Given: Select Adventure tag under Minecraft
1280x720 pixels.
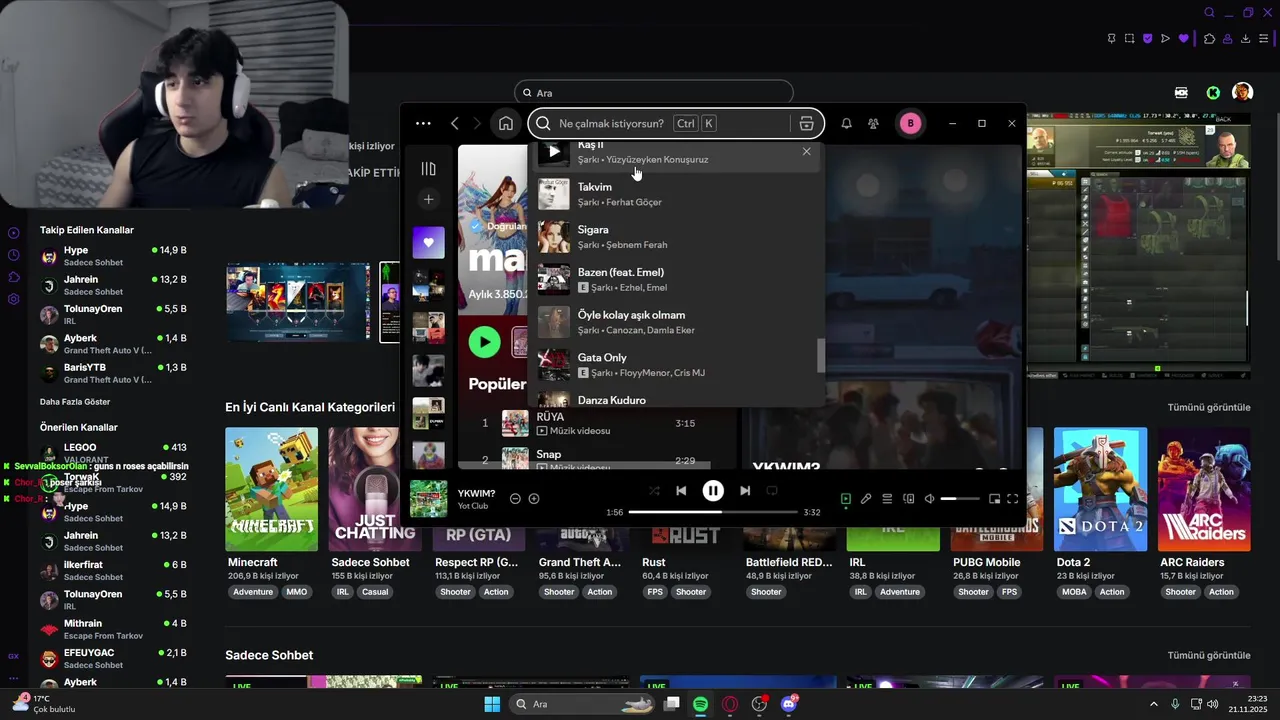Looking at the screenshot, I should point(253,592).
